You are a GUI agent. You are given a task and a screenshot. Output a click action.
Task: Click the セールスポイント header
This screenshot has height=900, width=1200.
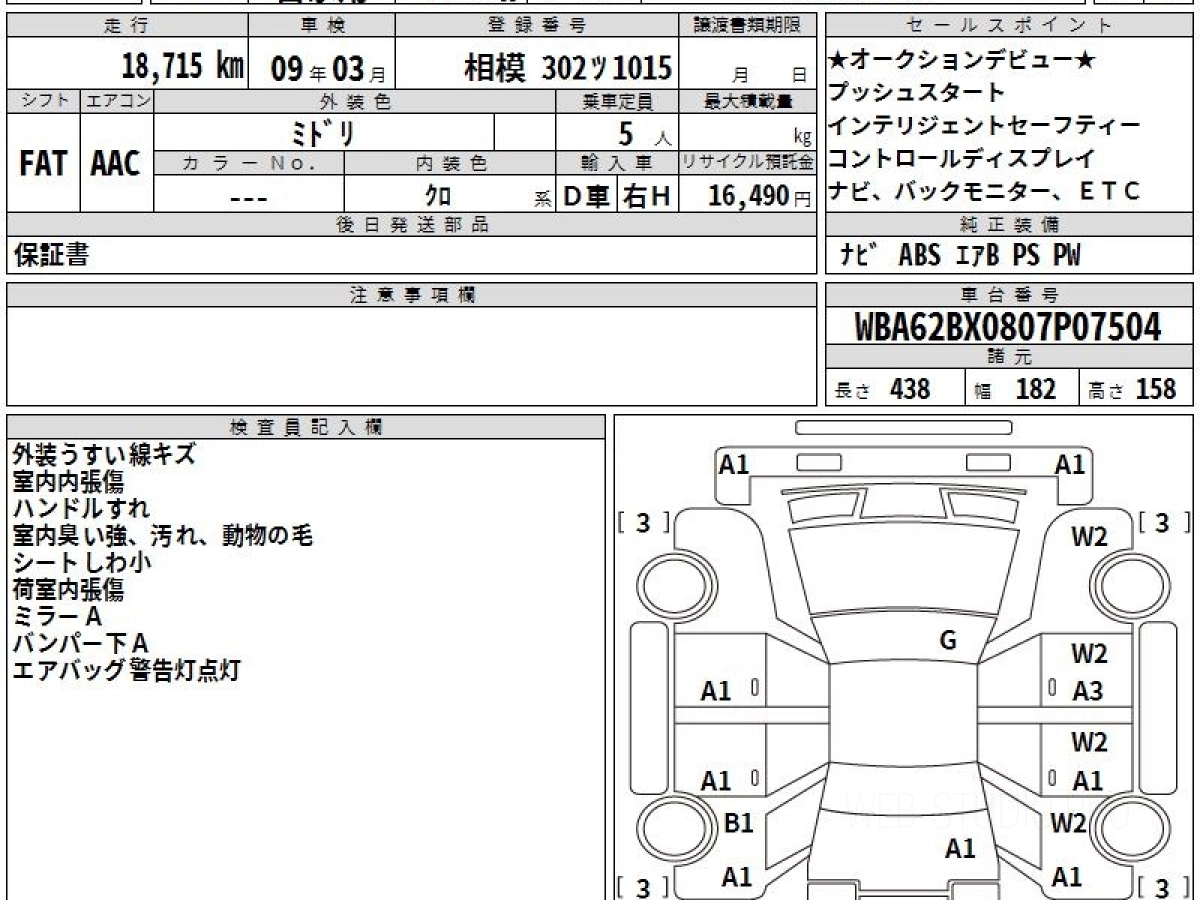pyautogui.click(x=1008, y=25)
